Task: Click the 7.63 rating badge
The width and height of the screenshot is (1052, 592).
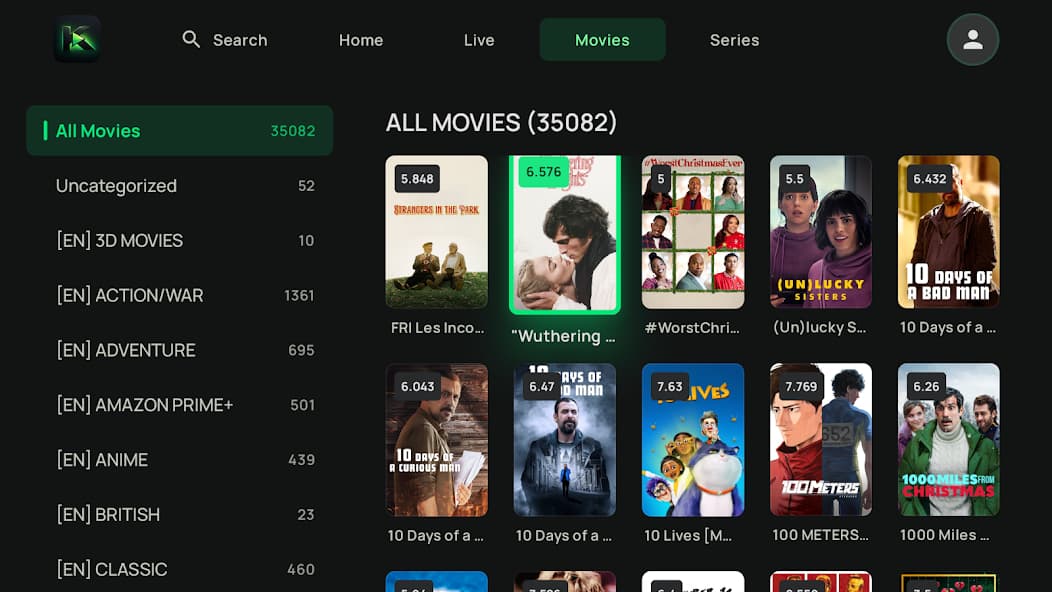Action: point(670,387)
